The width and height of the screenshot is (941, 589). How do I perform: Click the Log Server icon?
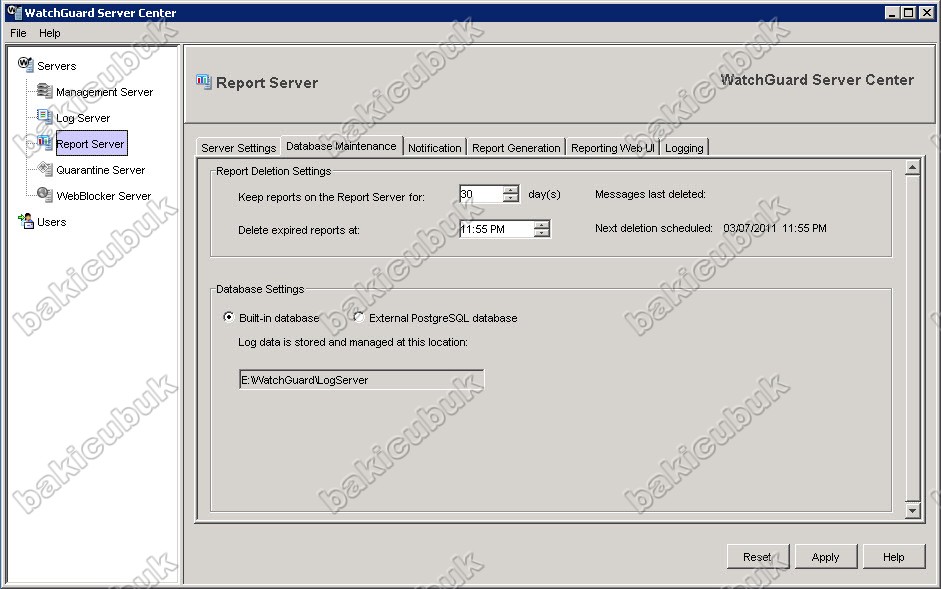[x=44, y=116]
